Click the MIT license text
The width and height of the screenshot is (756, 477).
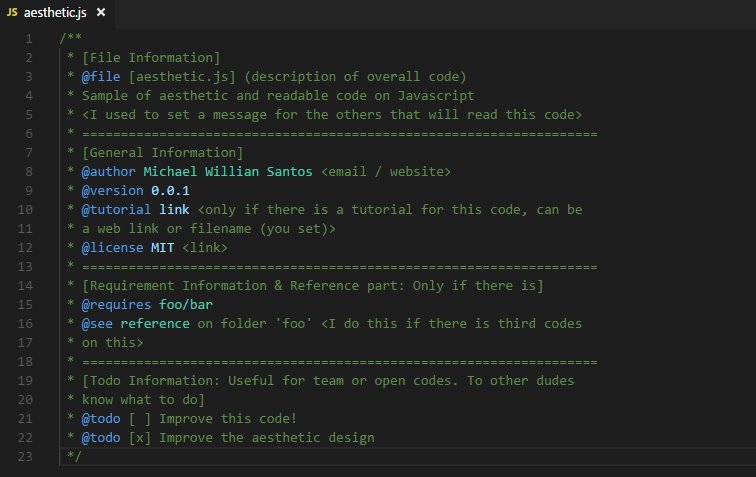163,248
